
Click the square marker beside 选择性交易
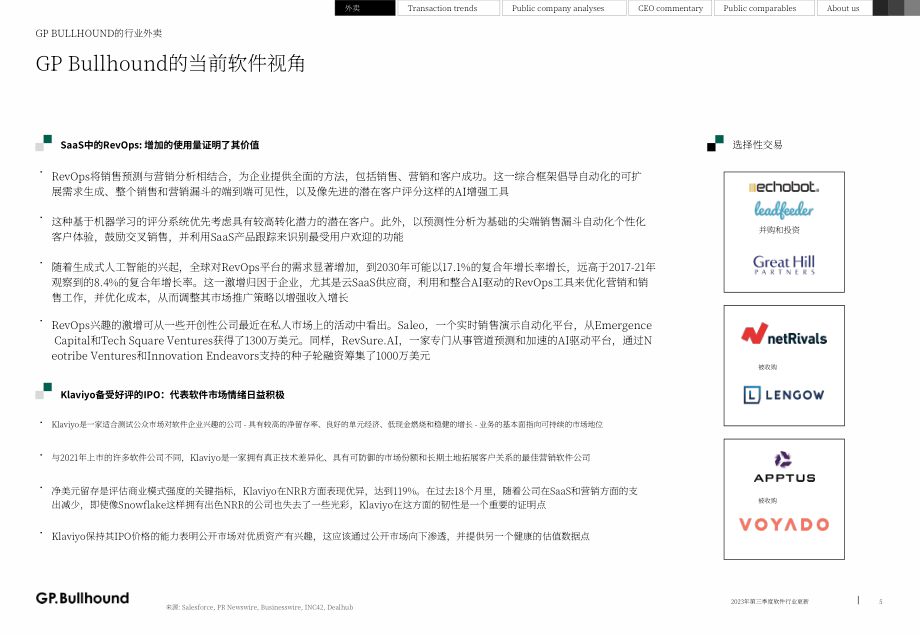pyautogui.click(x=715, y=143)
